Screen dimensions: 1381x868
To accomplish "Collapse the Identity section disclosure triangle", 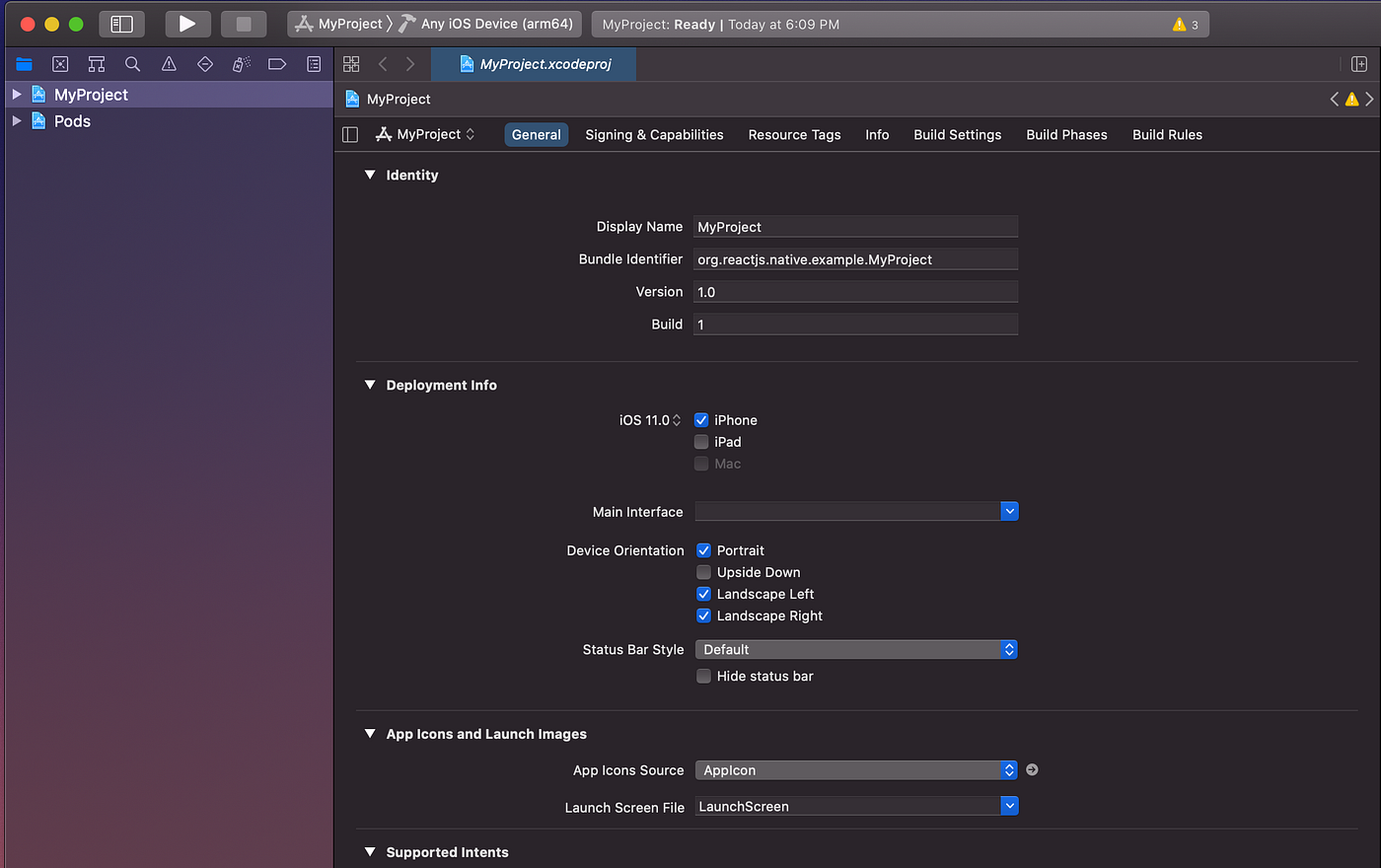I will click(369, 175).
